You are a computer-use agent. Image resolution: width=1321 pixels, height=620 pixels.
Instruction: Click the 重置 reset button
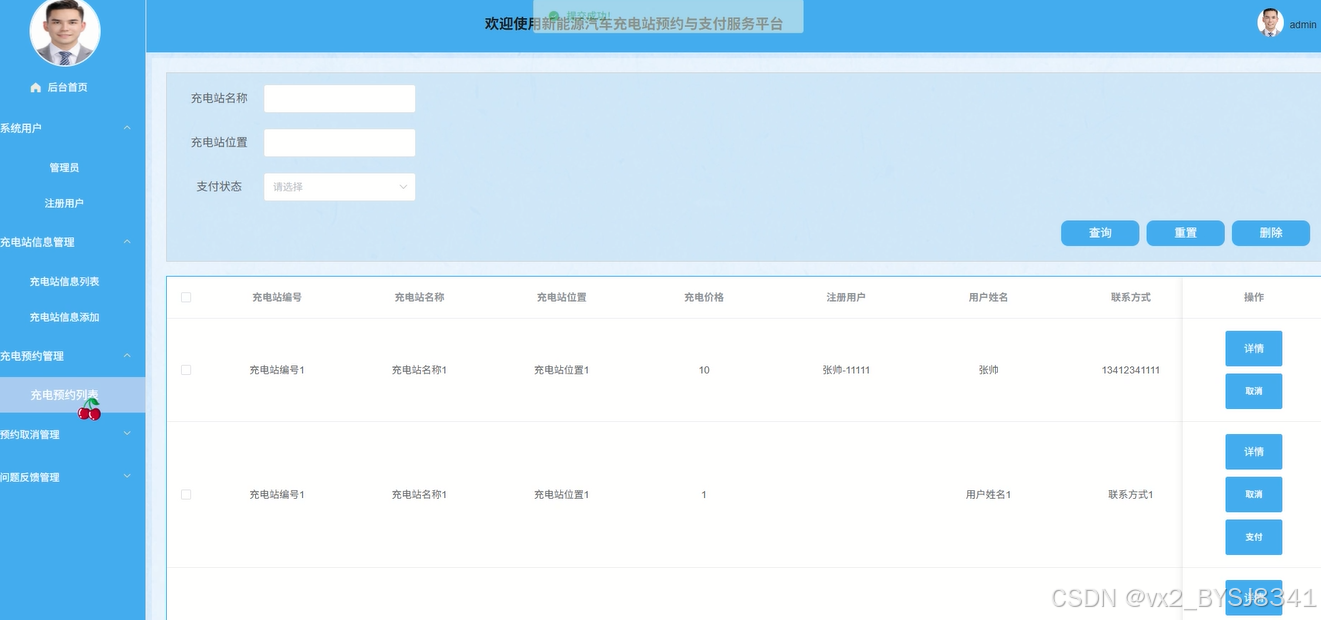(1185, 233)
